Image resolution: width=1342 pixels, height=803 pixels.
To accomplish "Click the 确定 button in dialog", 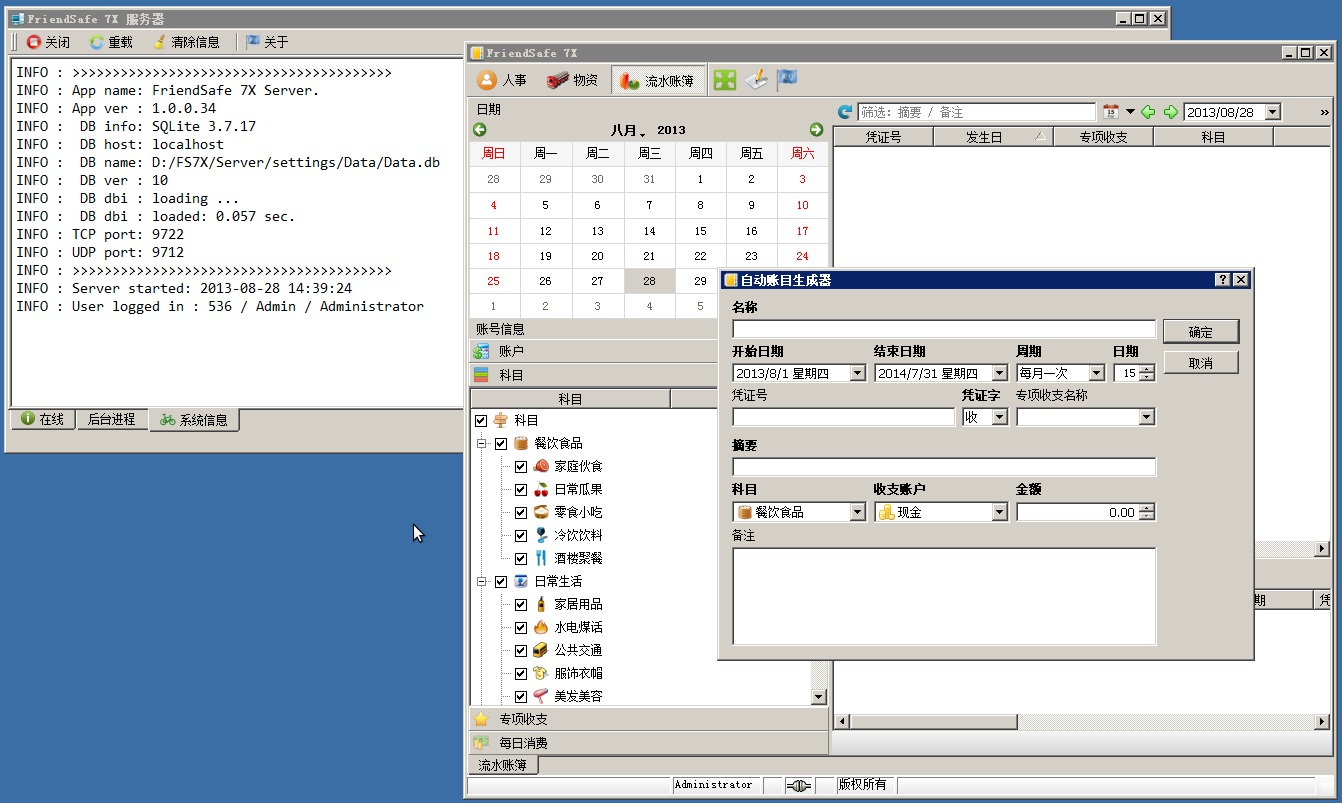I will click(1200, 332).
